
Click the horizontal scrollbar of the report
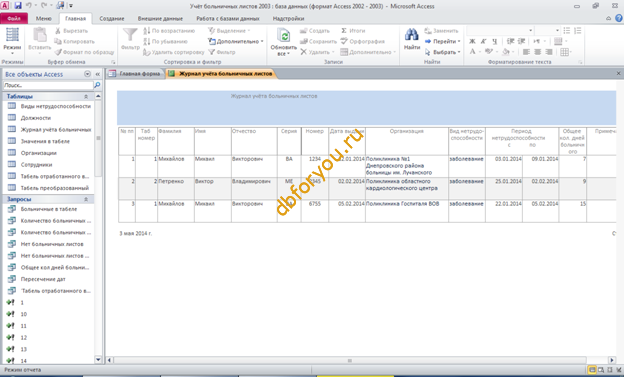[x=349, y=361]
